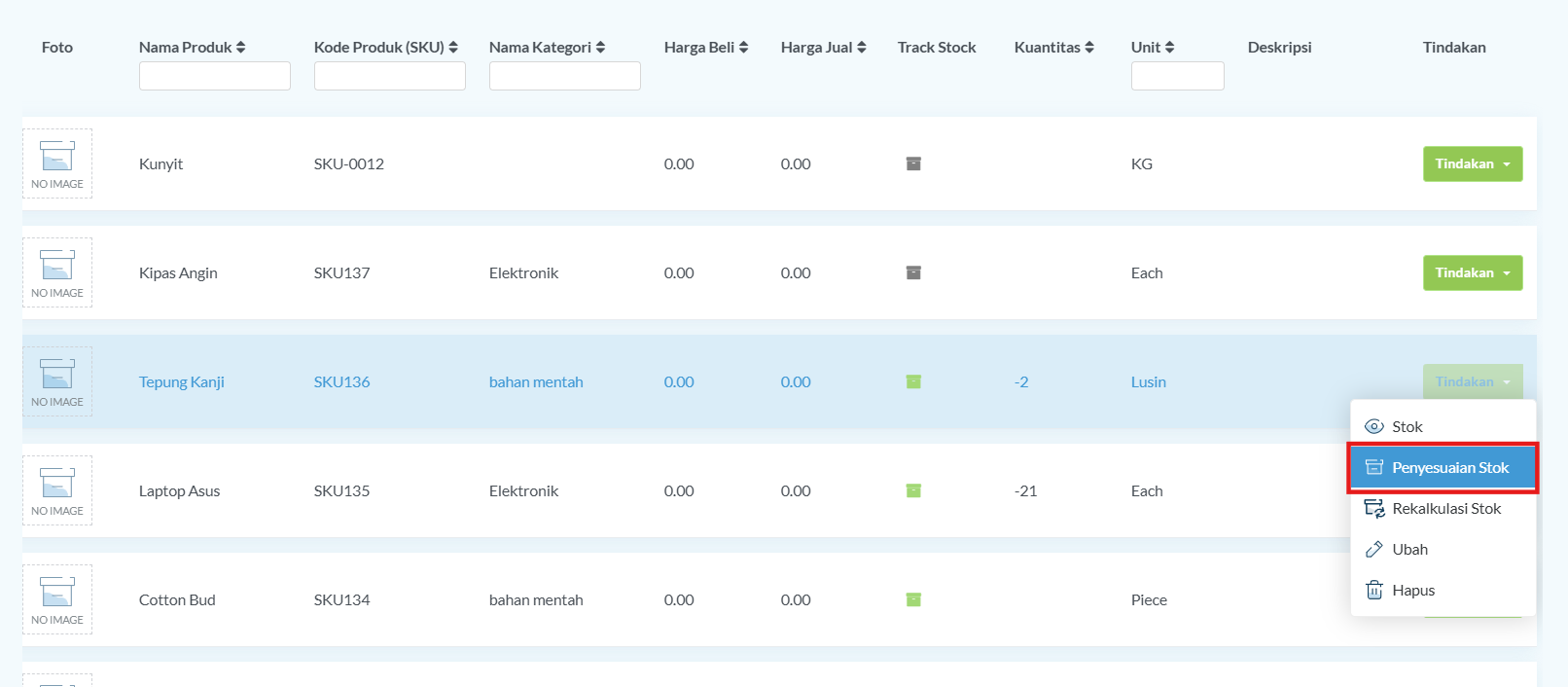Focus the Nama Kategori filter field

pos(565,76)
